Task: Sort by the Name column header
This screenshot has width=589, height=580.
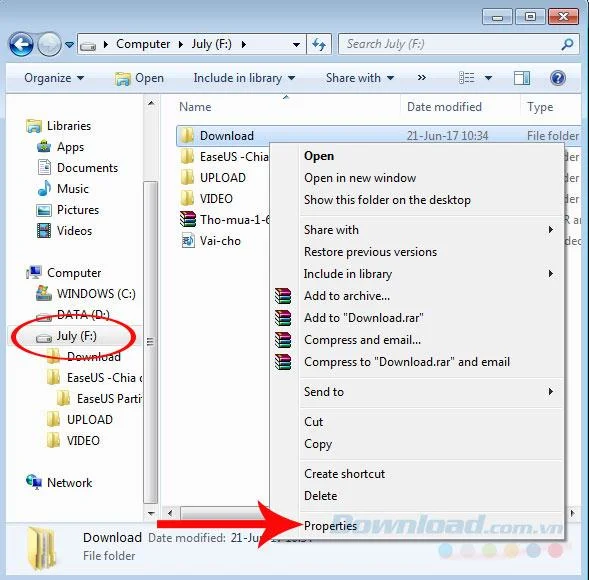Action: [195, 107]
